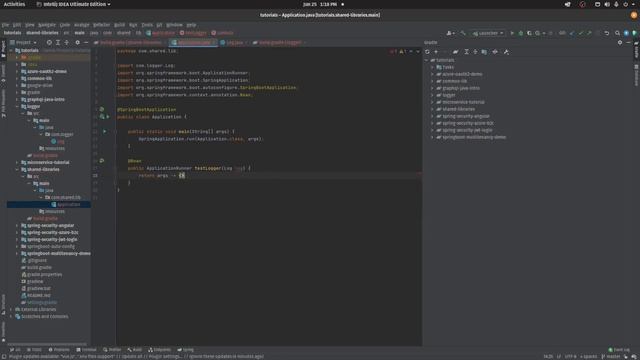Image resolution: width=640 pixels, height=360 pixels.
Task: Click UTF-8 encoding in status bar
Action: pos(570,356)
